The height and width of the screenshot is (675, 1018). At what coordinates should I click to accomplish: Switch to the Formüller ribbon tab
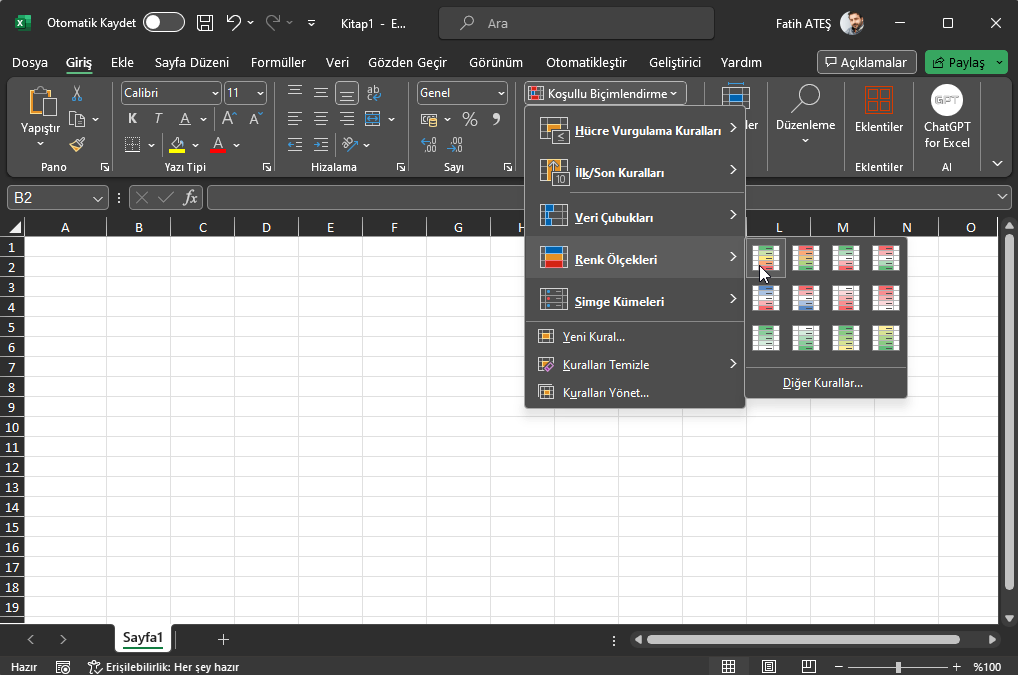(278, 62)
